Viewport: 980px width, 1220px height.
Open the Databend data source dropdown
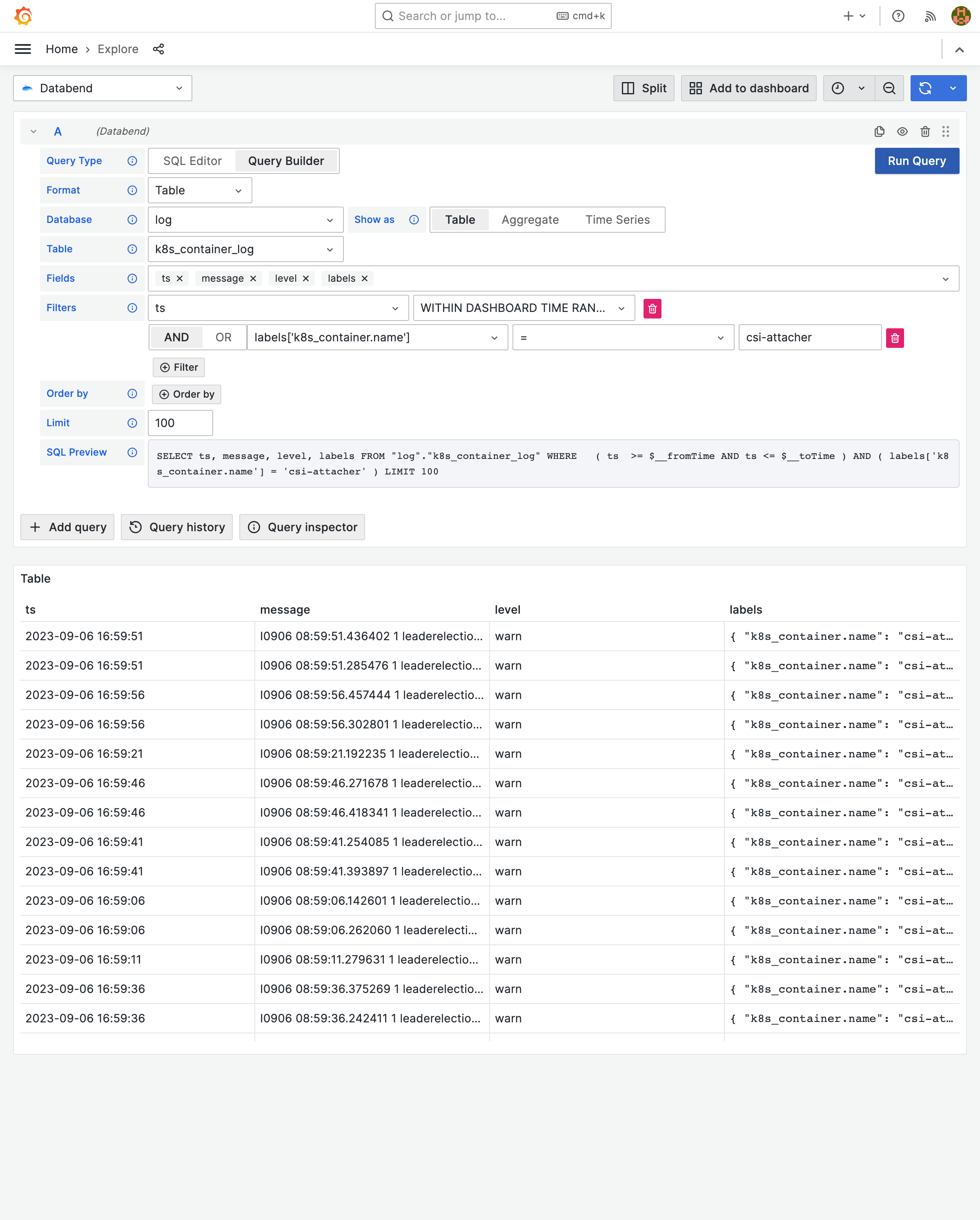102,88
